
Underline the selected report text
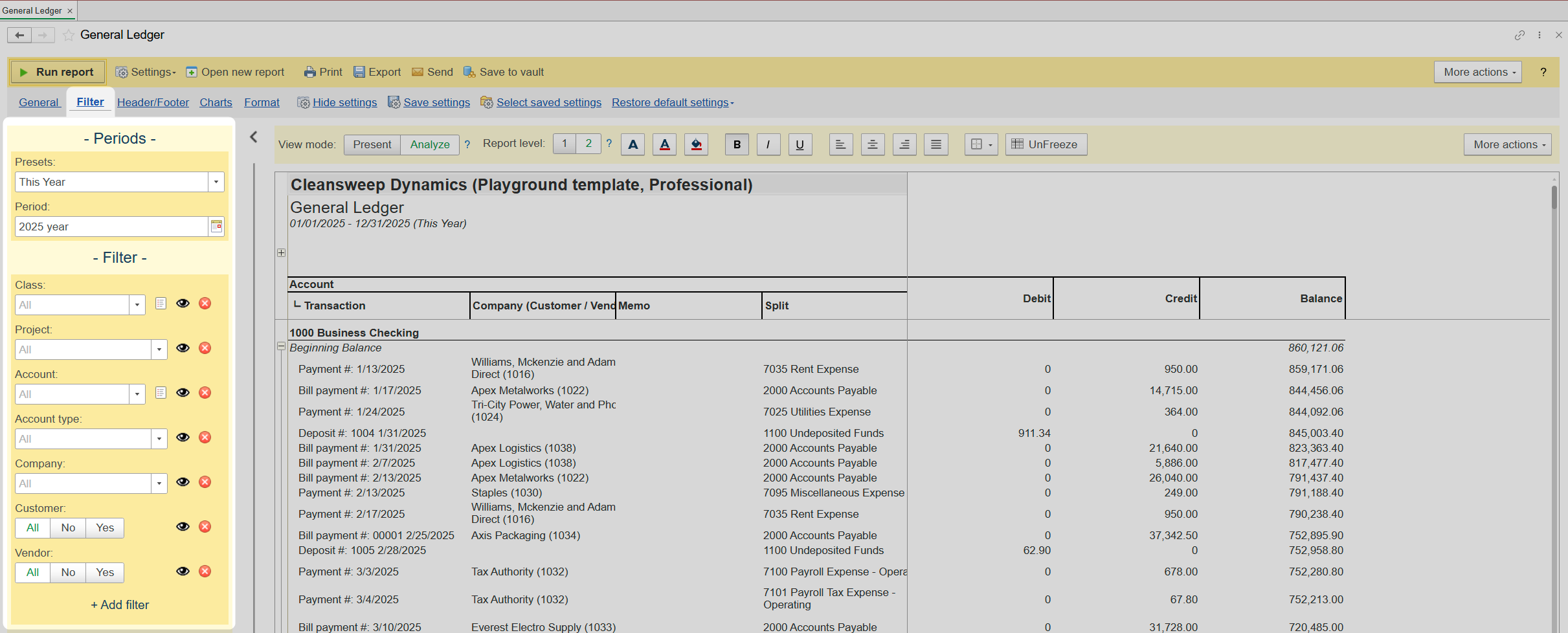coord(800,144)
